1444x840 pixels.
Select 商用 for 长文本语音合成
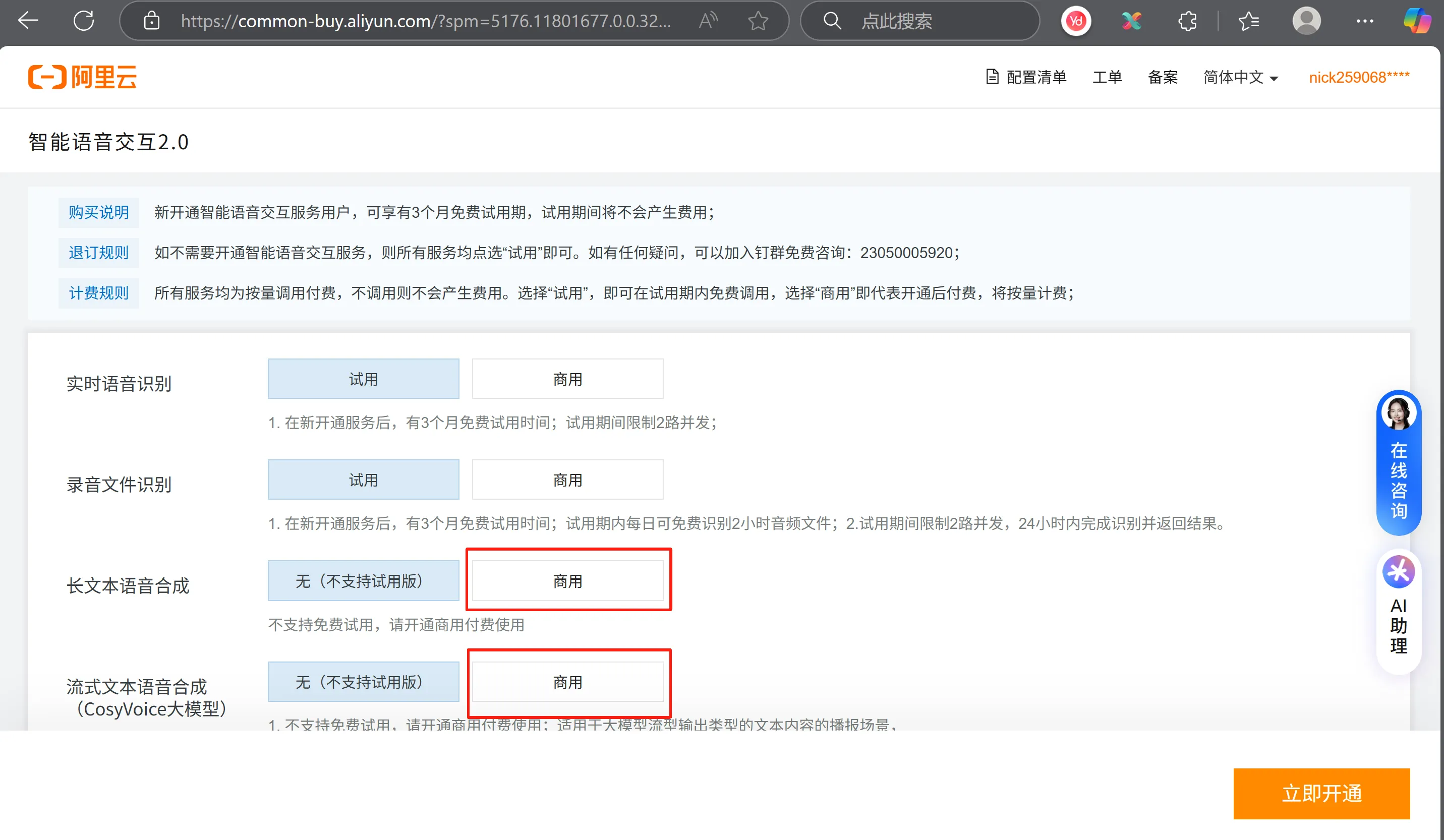click(x=567, y=580)
